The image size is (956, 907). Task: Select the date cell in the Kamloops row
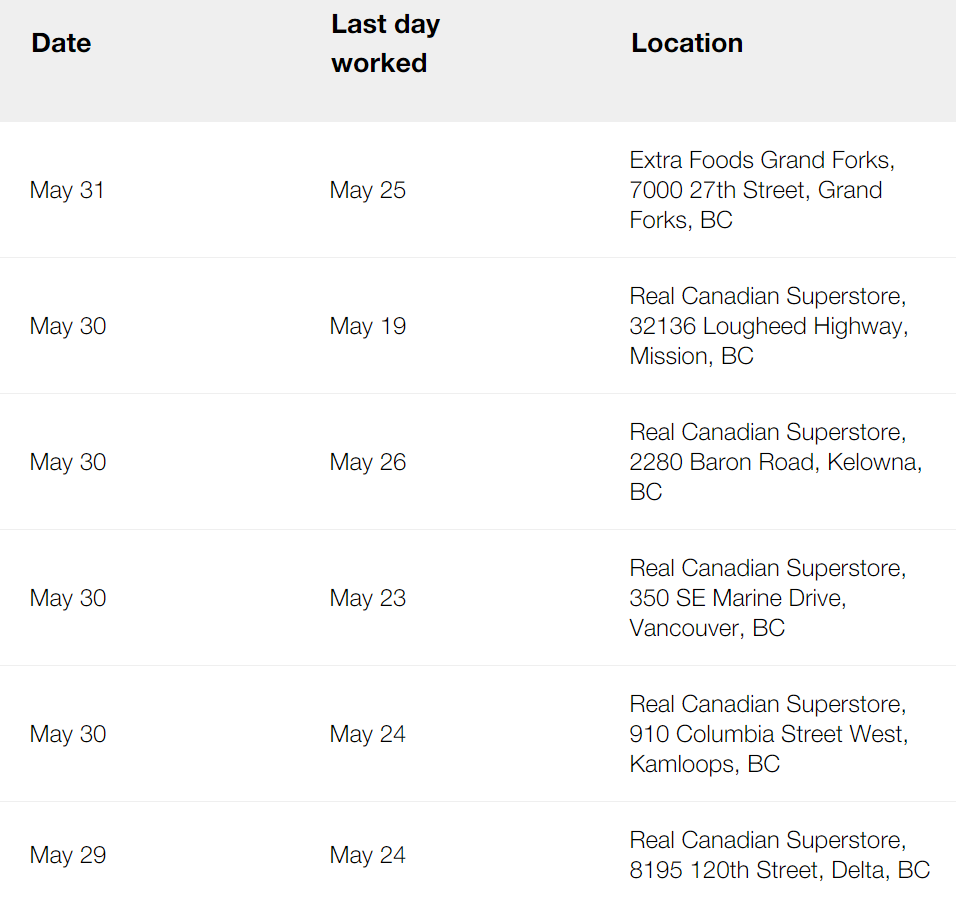(x=68, y=734)
